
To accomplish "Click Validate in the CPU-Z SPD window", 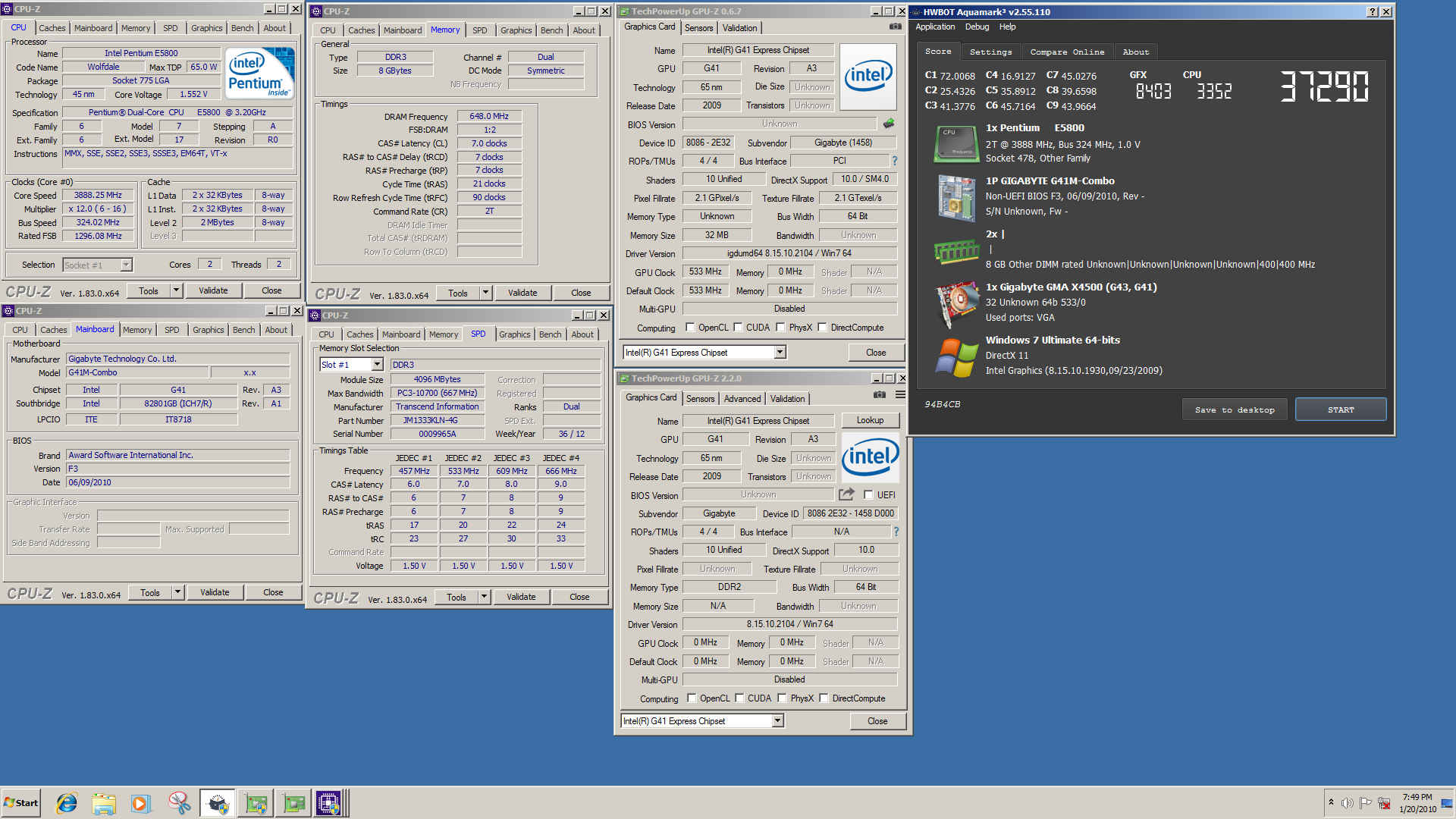I will pyautogui.click(x=521, y=597).
